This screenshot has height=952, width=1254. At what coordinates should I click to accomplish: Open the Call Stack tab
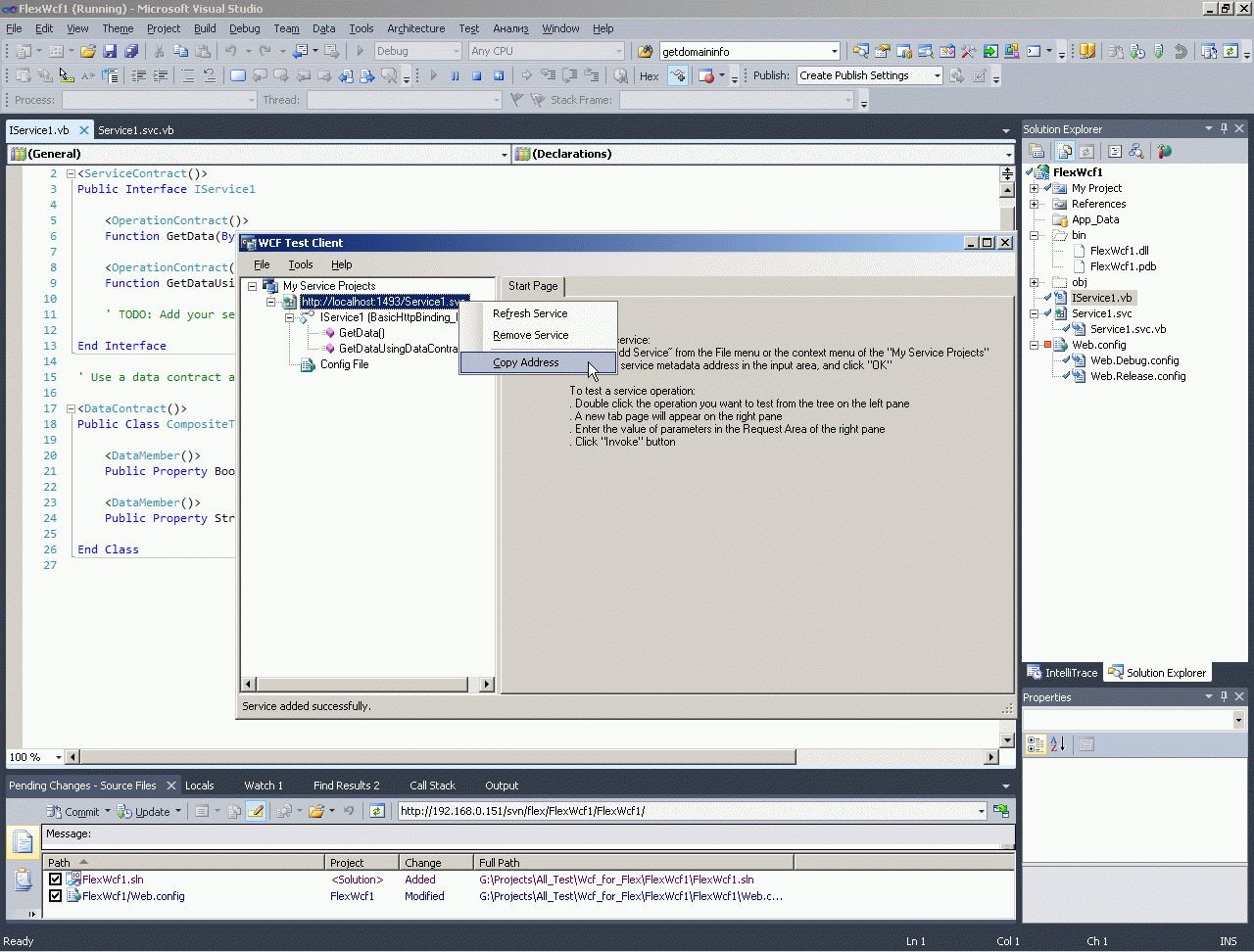(432, 785)
